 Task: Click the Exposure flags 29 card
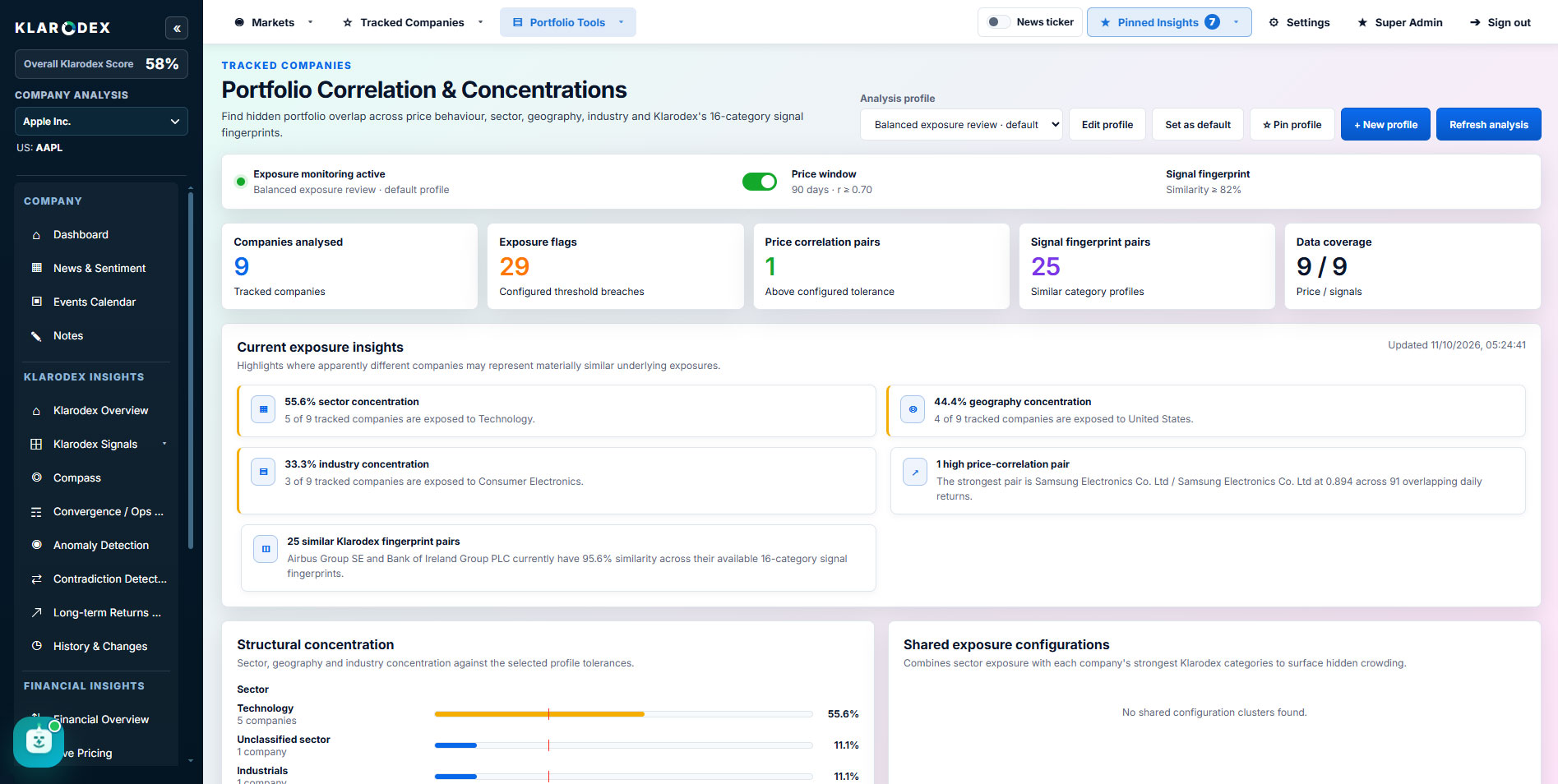615,266
